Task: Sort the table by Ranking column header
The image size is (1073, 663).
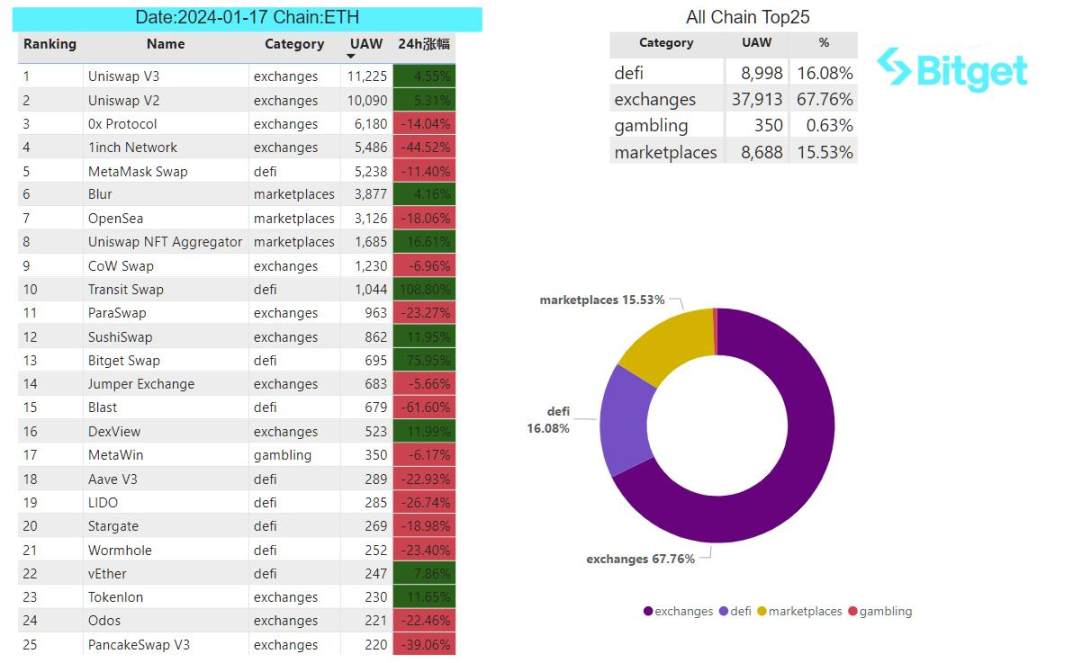Action: (50, 44)
